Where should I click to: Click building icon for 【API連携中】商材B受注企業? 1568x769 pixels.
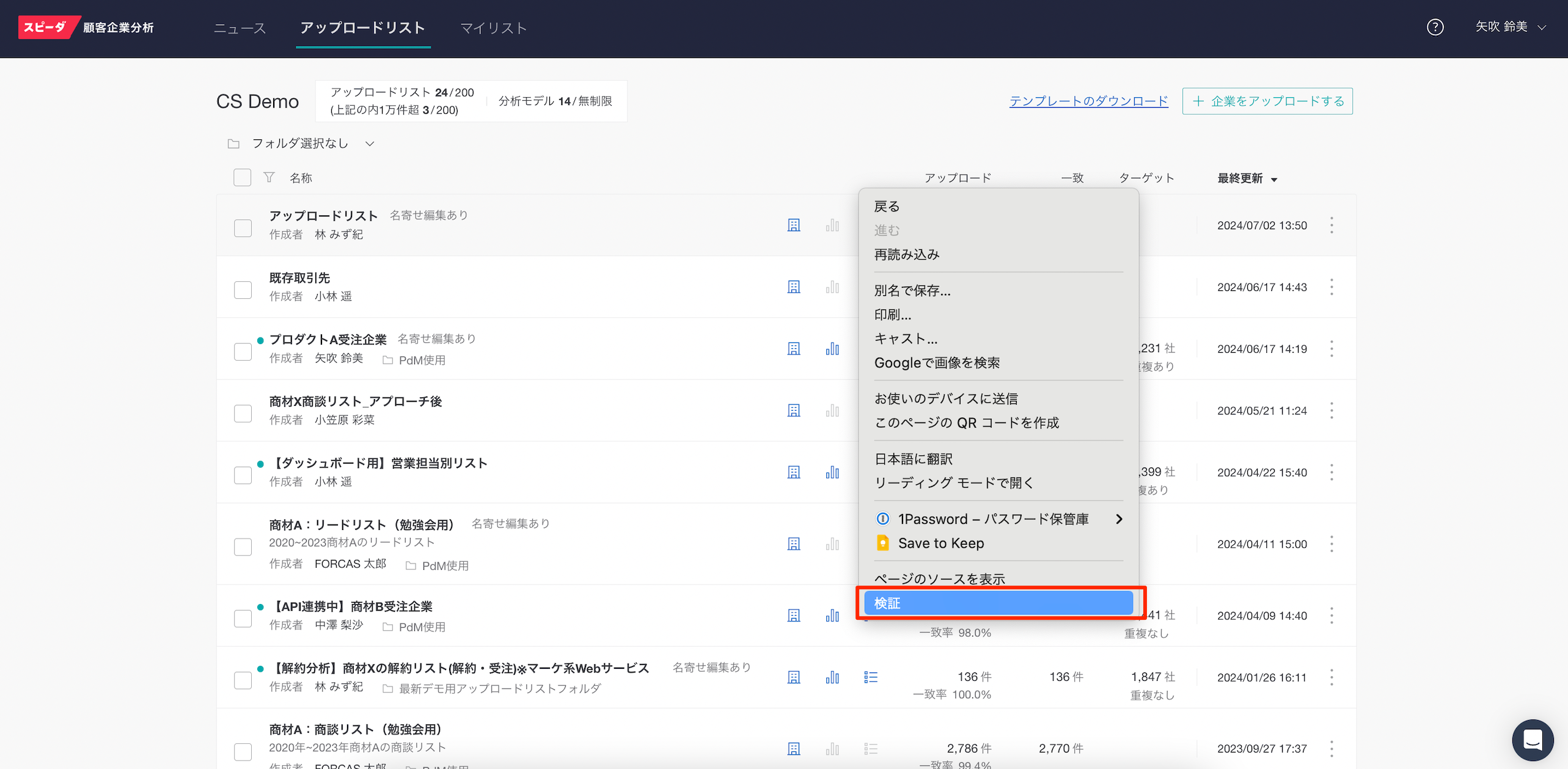[x=793, y=616]
